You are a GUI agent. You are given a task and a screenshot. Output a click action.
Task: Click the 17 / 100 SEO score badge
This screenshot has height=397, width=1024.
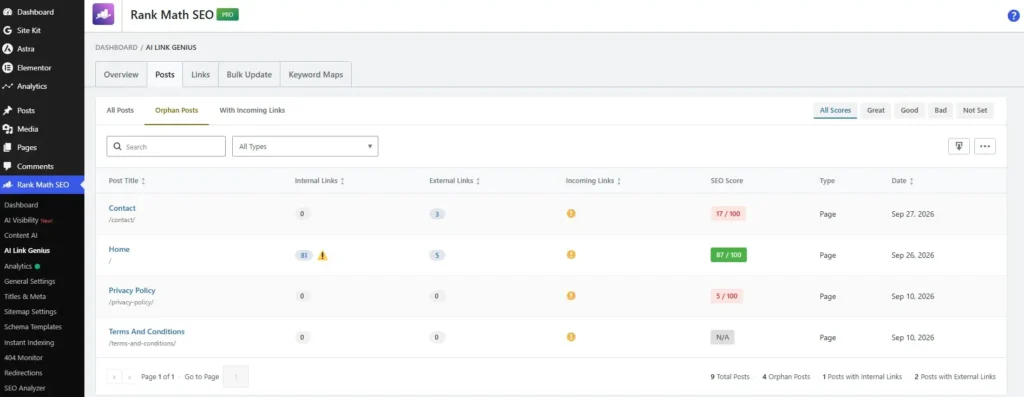pyautogui.click(x=728, y=214)
